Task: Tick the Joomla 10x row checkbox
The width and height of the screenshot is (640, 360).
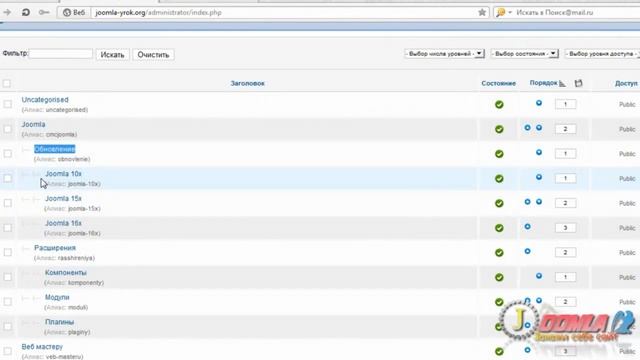Action: tap(7, 178)
